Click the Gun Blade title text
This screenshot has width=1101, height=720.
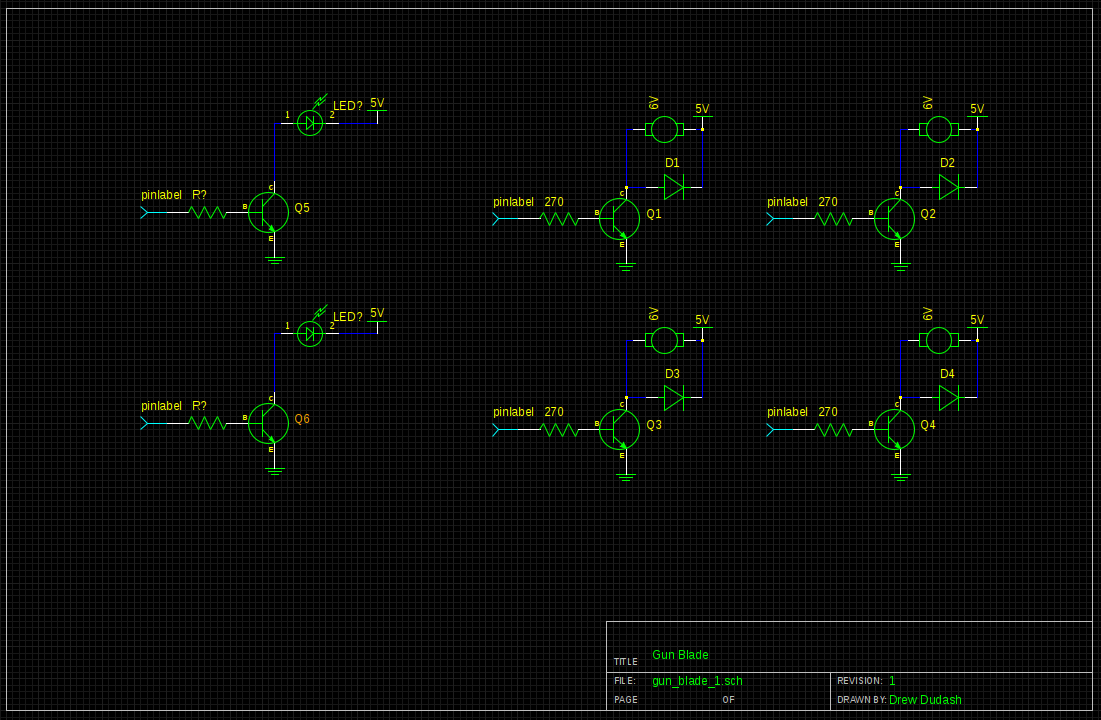pos(680,655)
